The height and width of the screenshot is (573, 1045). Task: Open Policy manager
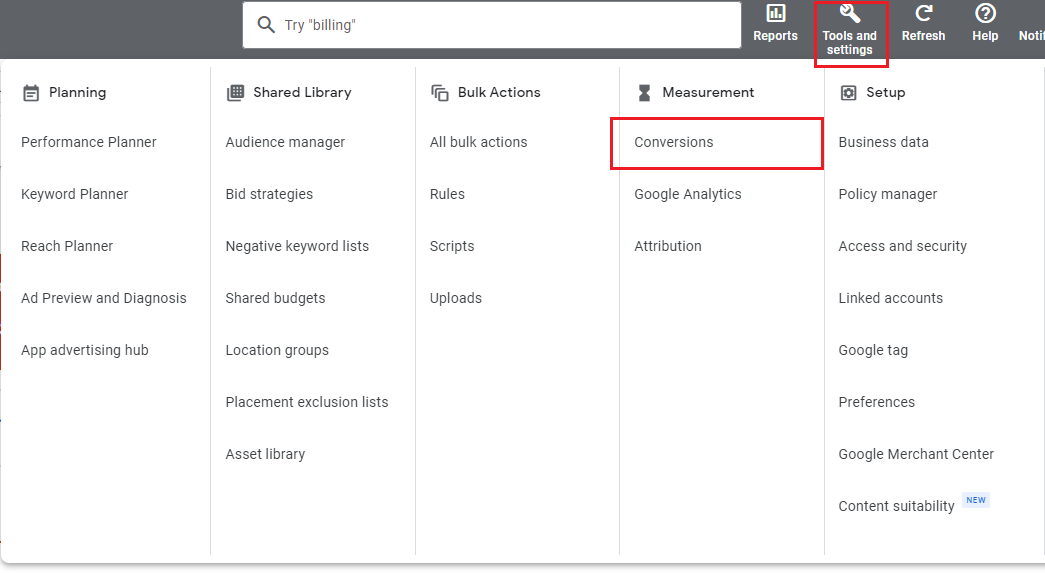click(888, 194)
